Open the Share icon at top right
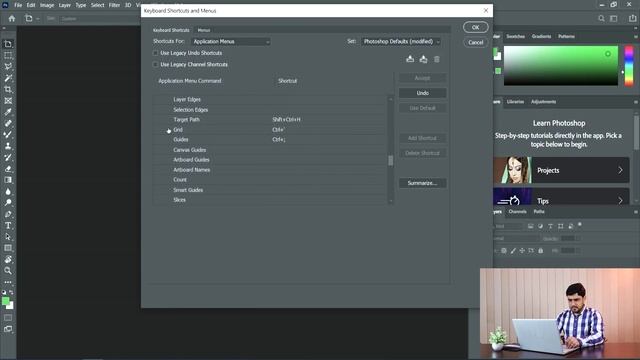The image size is (640, 360). (632, 18)
